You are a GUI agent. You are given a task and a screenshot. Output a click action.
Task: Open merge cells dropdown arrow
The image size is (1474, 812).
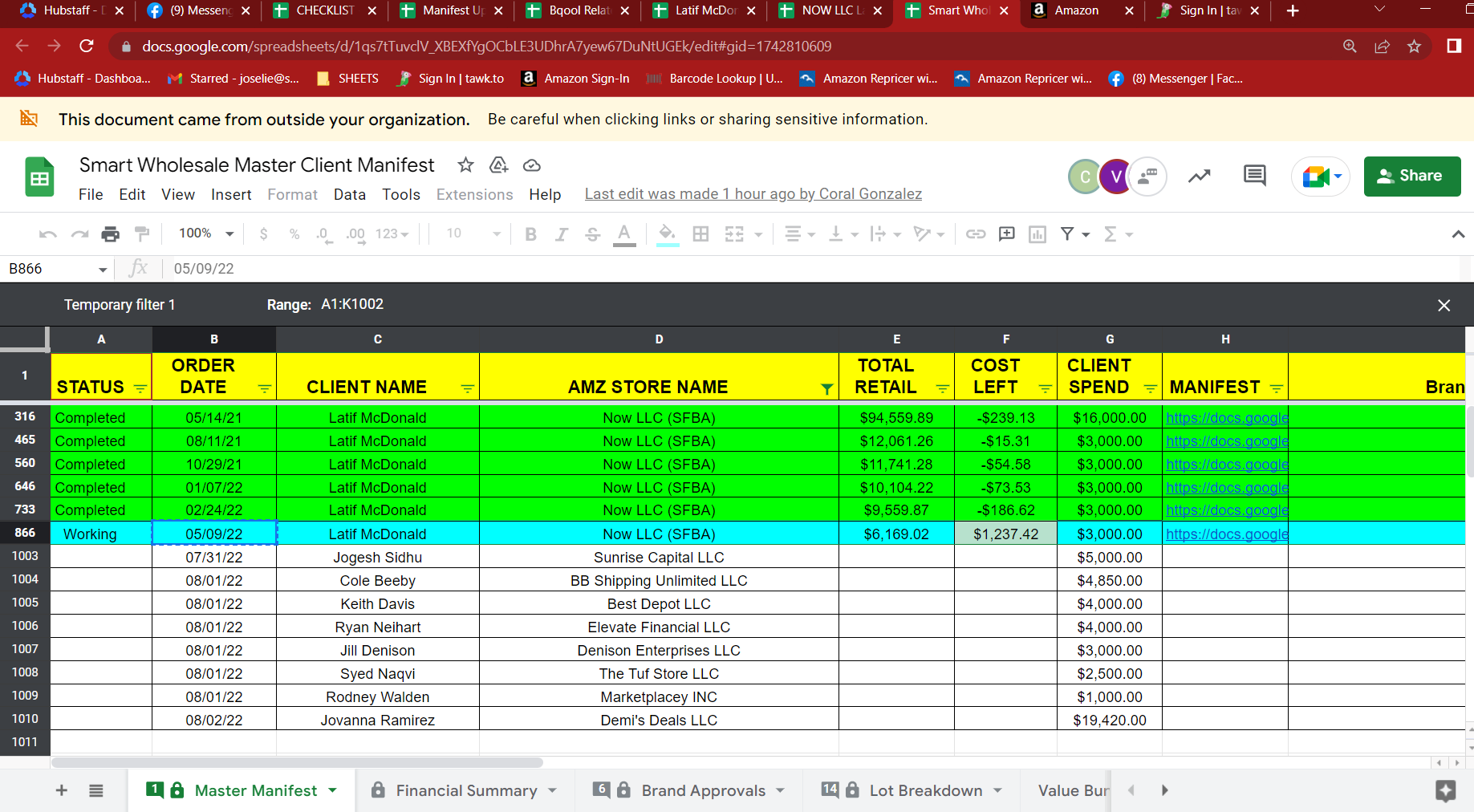pos(758,234)
